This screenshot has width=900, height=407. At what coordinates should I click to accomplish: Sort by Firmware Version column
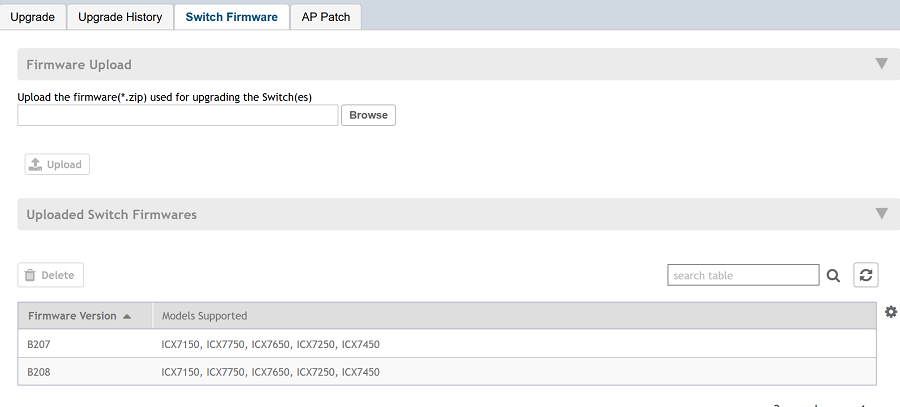click(79, 316)
